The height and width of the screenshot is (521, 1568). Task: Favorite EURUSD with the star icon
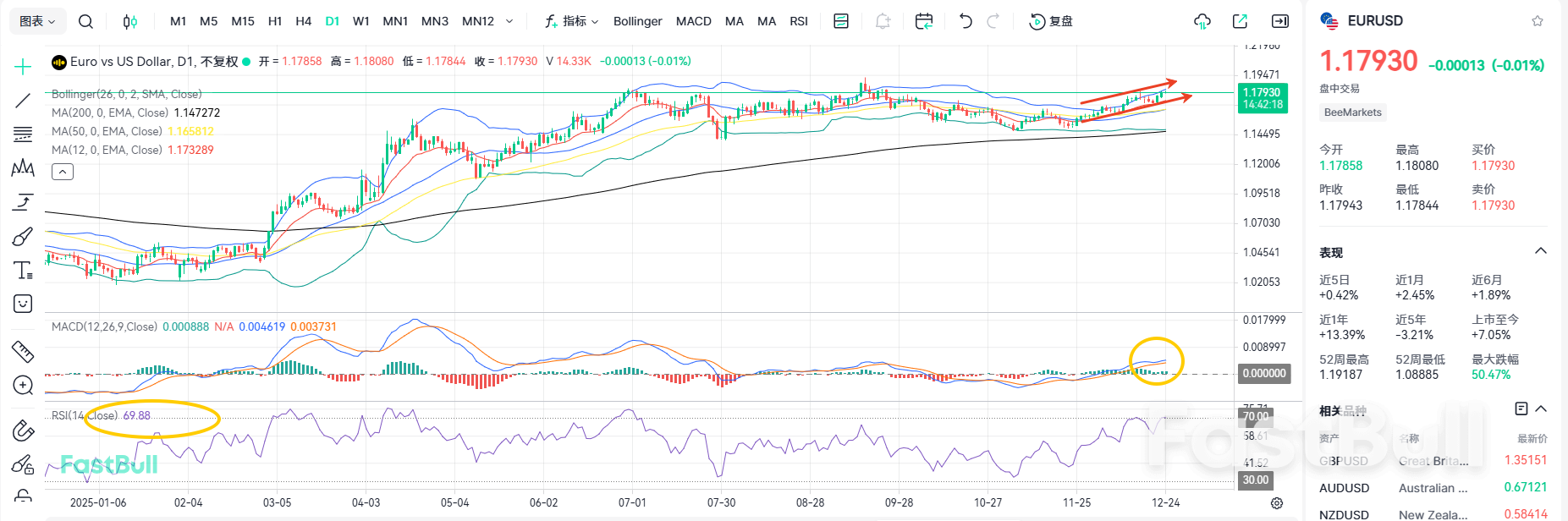coord(1538,21)
